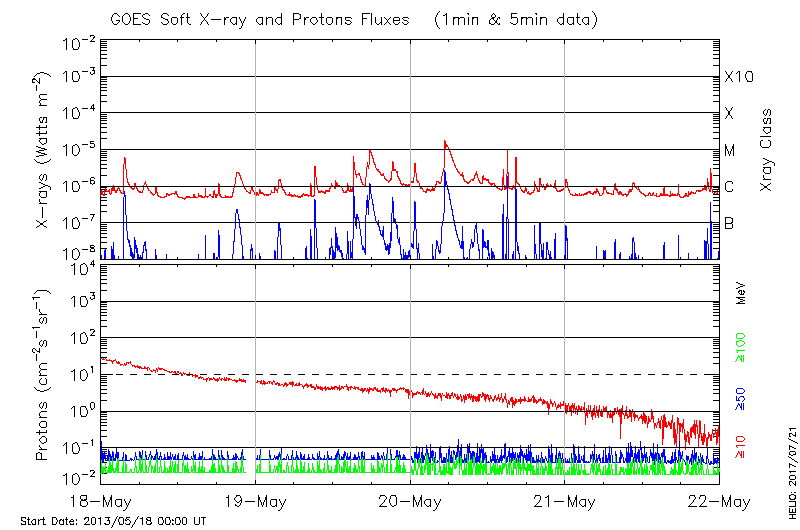This screenshot has width=800, height=530.
Task: Select the M flare class label
Action: 729,151
